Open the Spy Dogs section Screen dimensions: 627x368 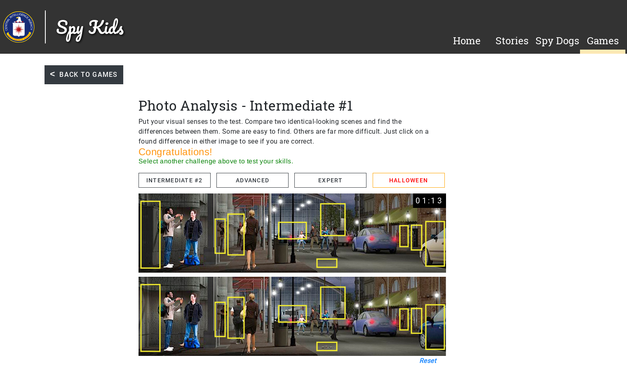tap(557, 41)
